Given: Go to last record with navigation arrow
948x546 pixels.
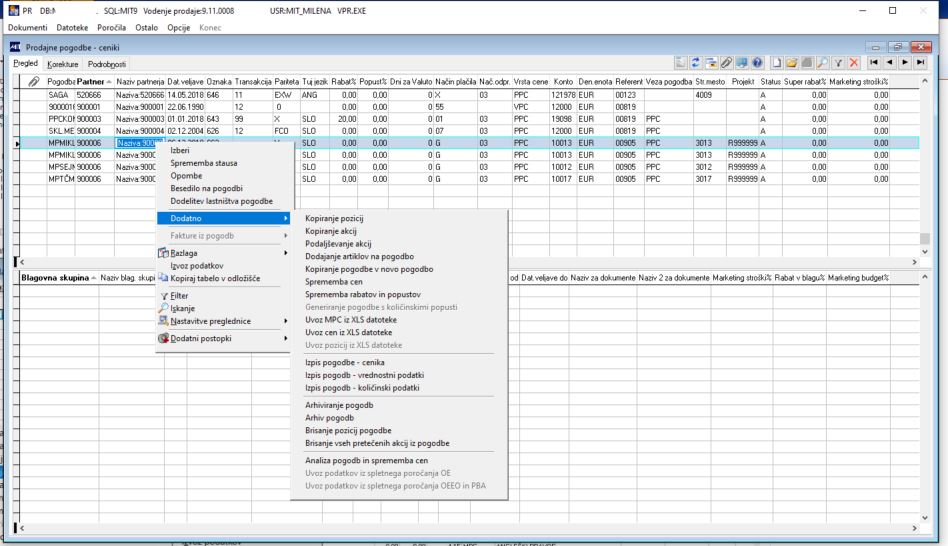Looking at the screenshot, I should (x=920, y=62).
